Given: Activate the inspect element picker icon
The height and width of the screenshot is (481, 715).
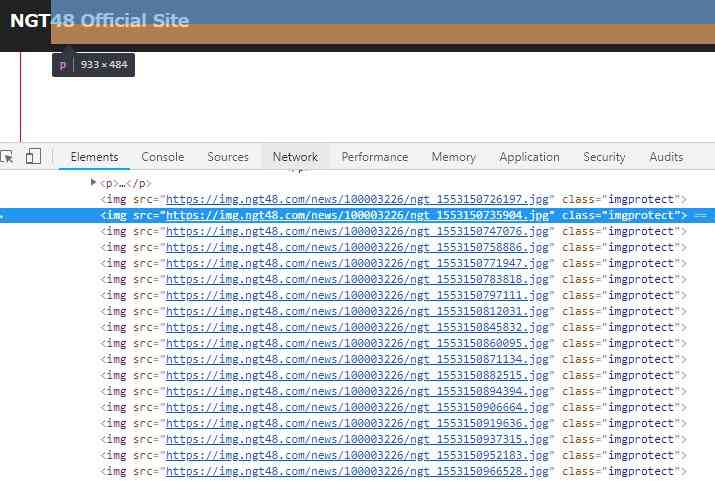Looking at the screenshot, I should (6, 157).
